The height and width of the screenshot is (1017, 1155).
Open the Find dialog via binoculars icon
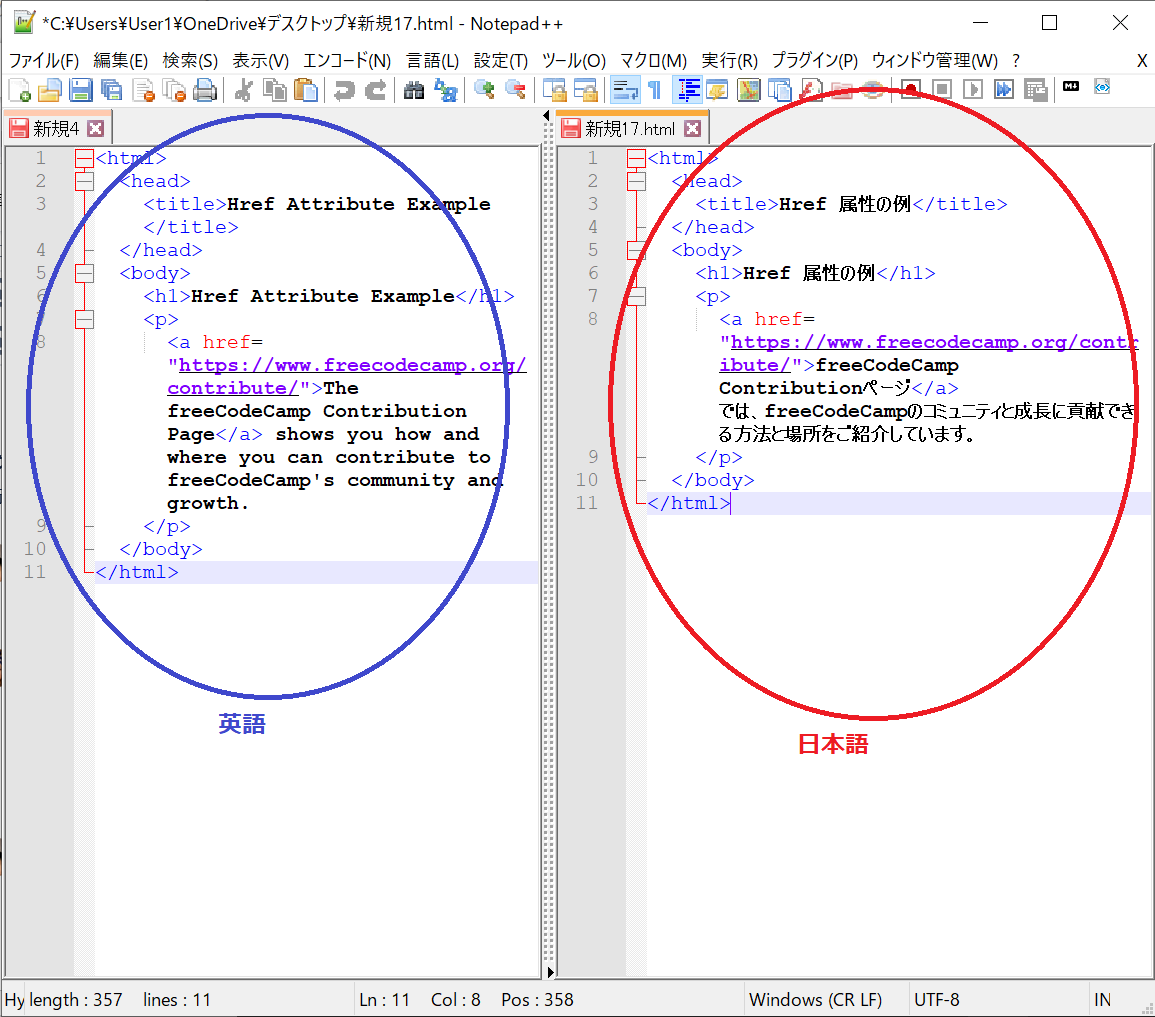(414, 90)
